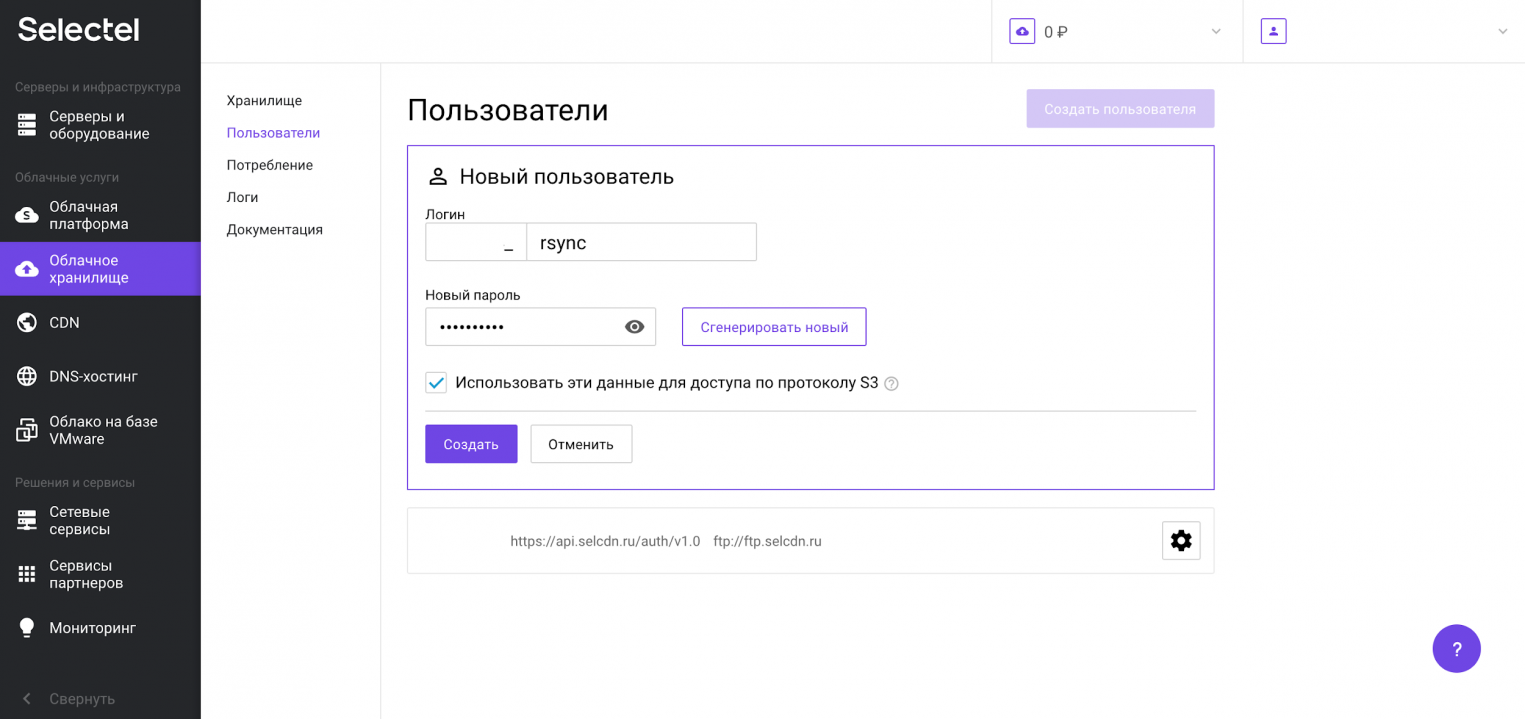Open the help question mark button
Screen dimensions: 1525x719
point(1456,648)
